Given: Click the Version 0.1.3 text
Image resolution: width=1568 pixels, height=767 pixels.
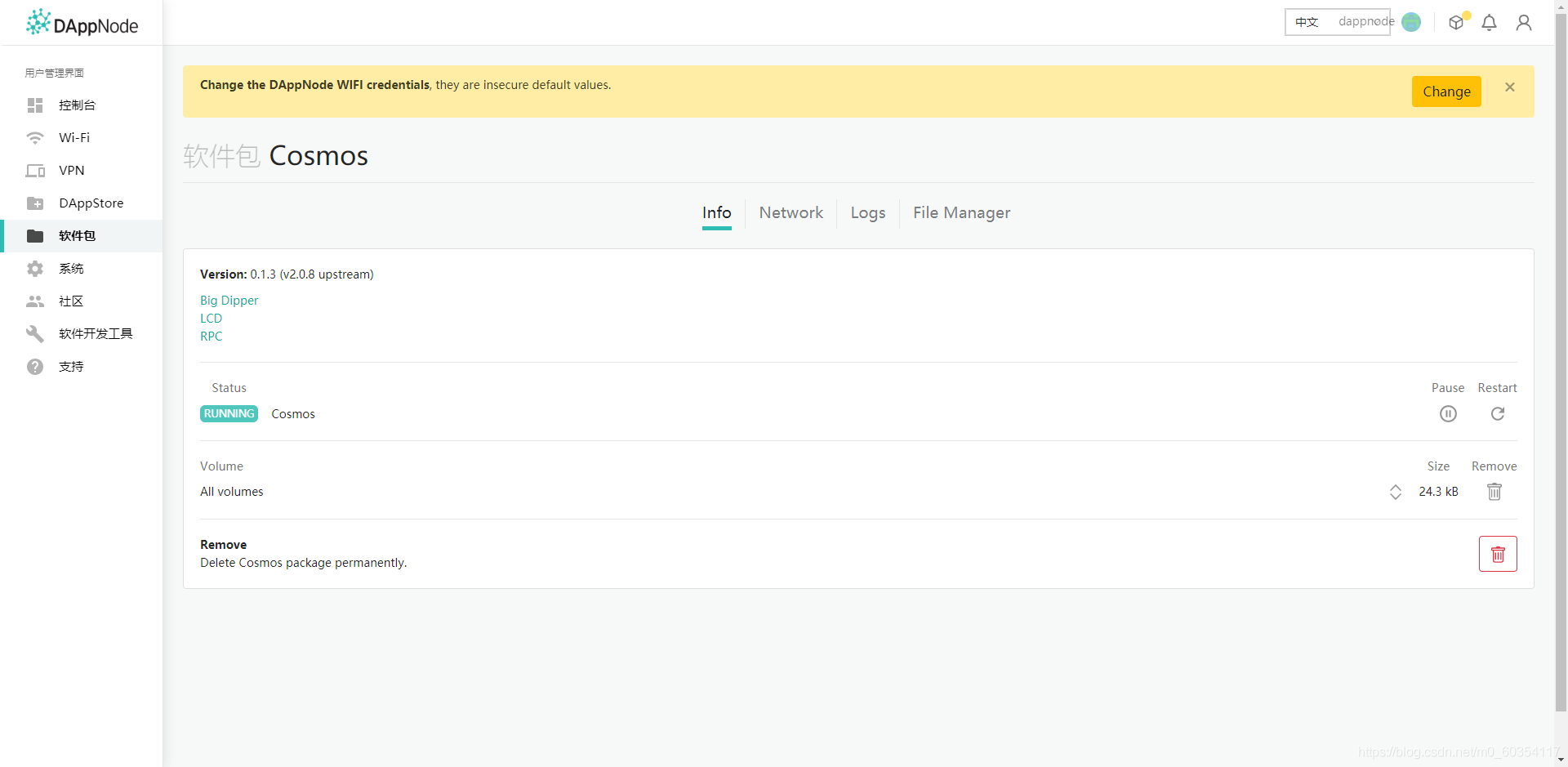Looking at the screenshot, I should point(287,274).
